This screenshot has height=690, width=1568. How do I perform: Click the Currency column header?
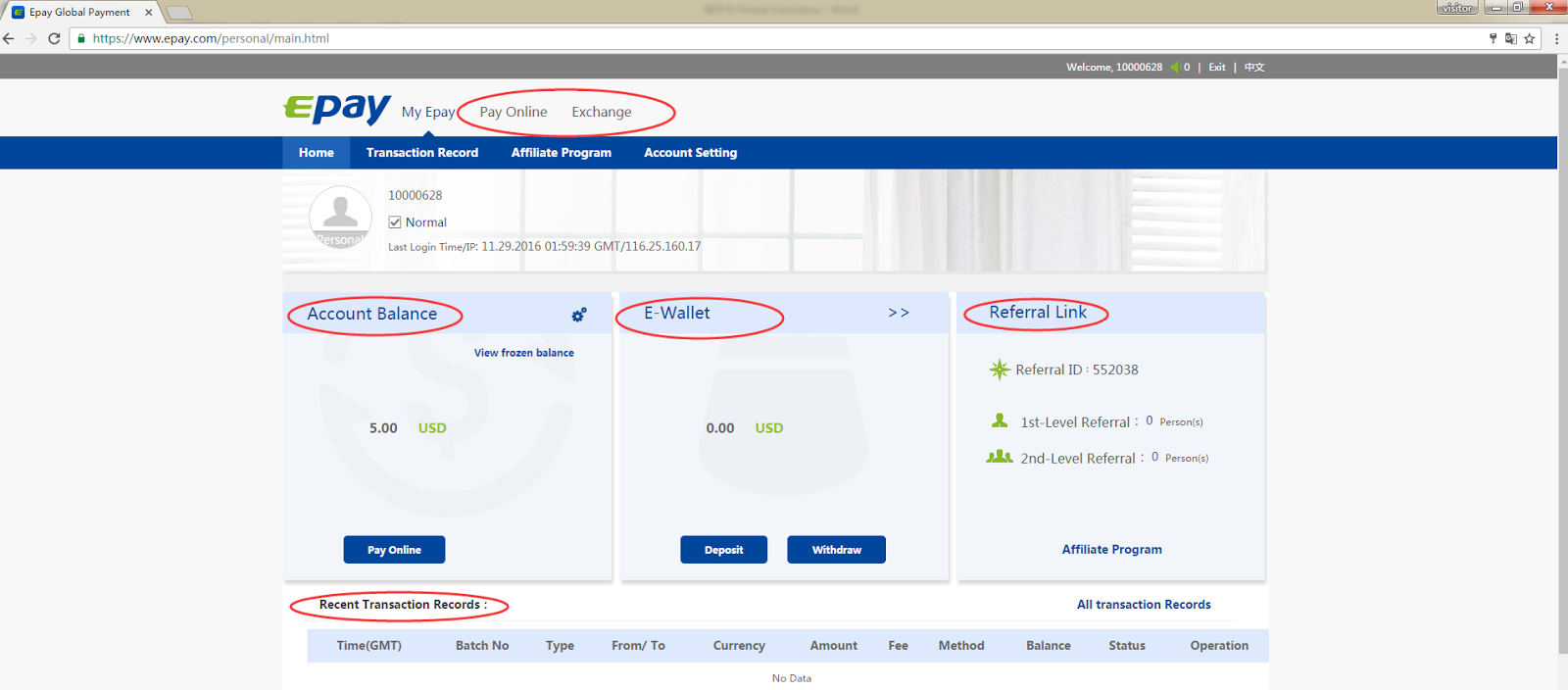click(x=739, y=646)
